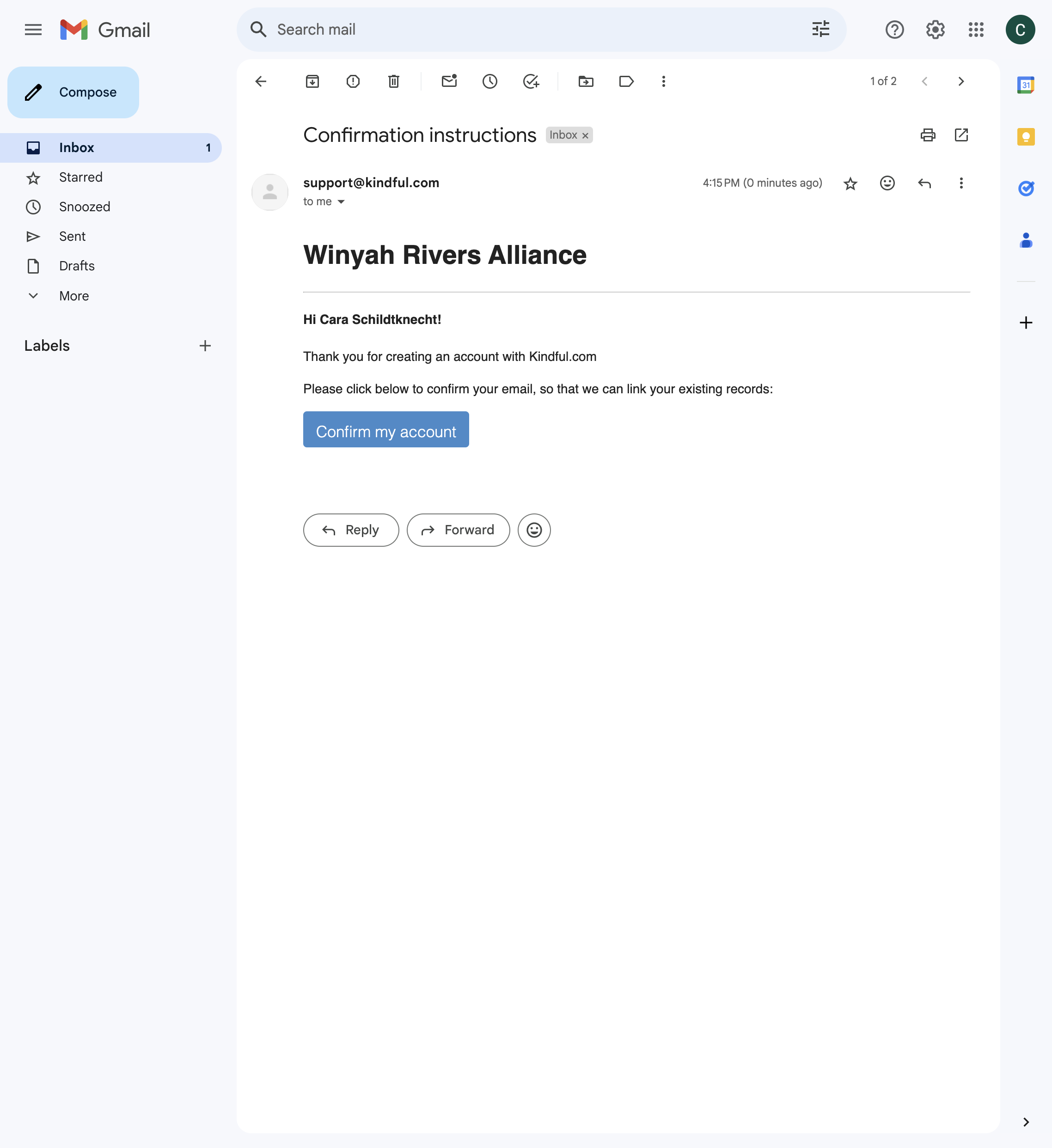
Task: Print the conversation
Action: tap(928, 135)
